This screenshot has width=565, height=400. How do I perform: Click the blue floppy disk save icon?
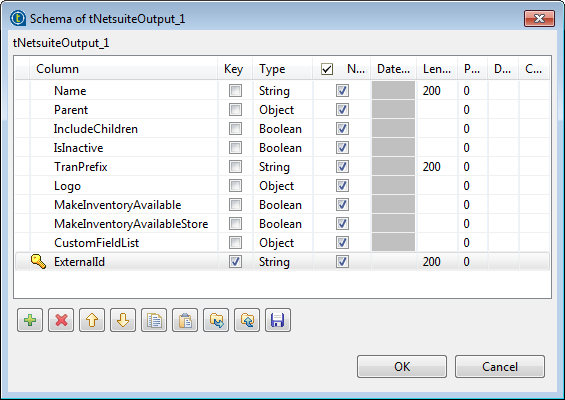(x=278, y=320)
